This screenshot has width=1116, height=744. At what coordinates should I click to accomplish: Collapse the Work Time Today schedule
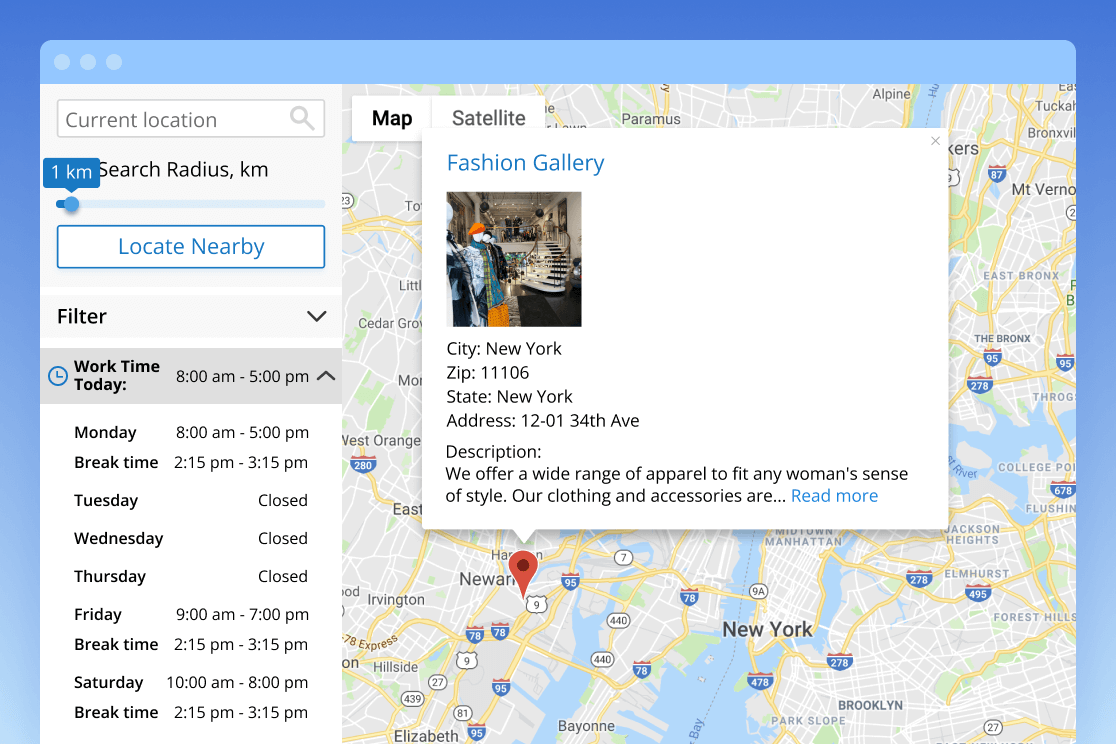coord(325,375)
